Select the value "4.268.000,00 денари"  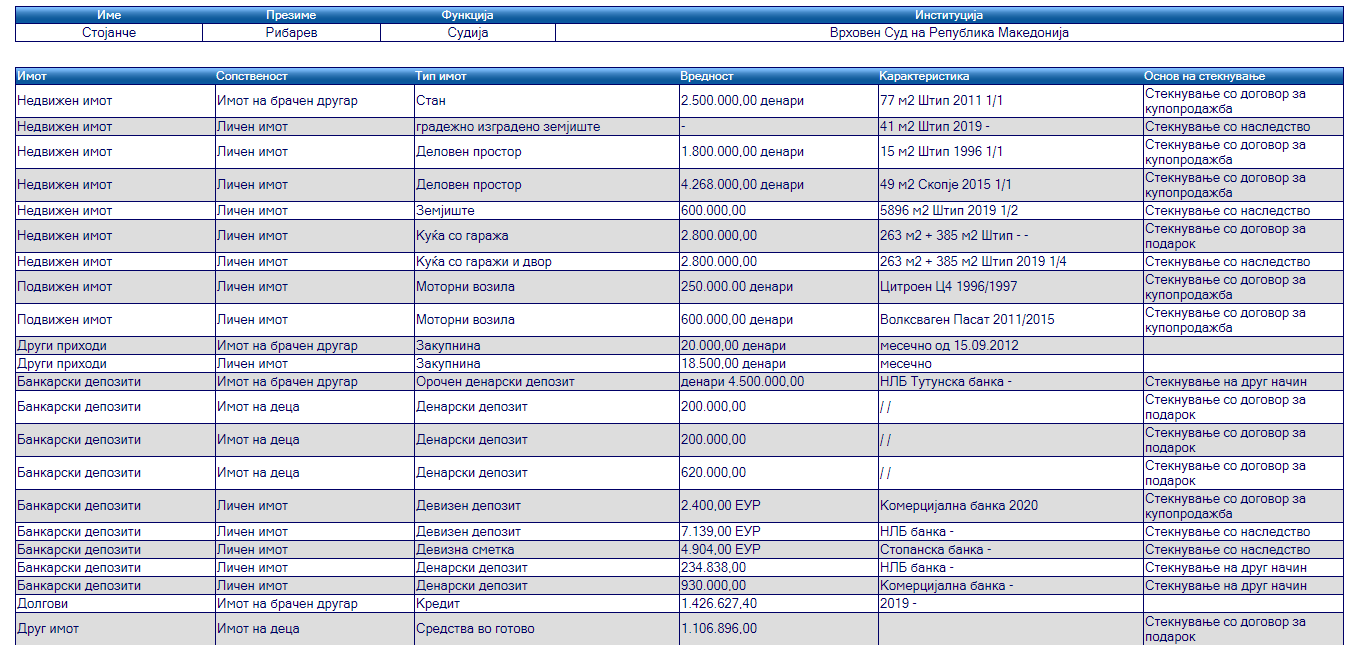pos(742,185)
